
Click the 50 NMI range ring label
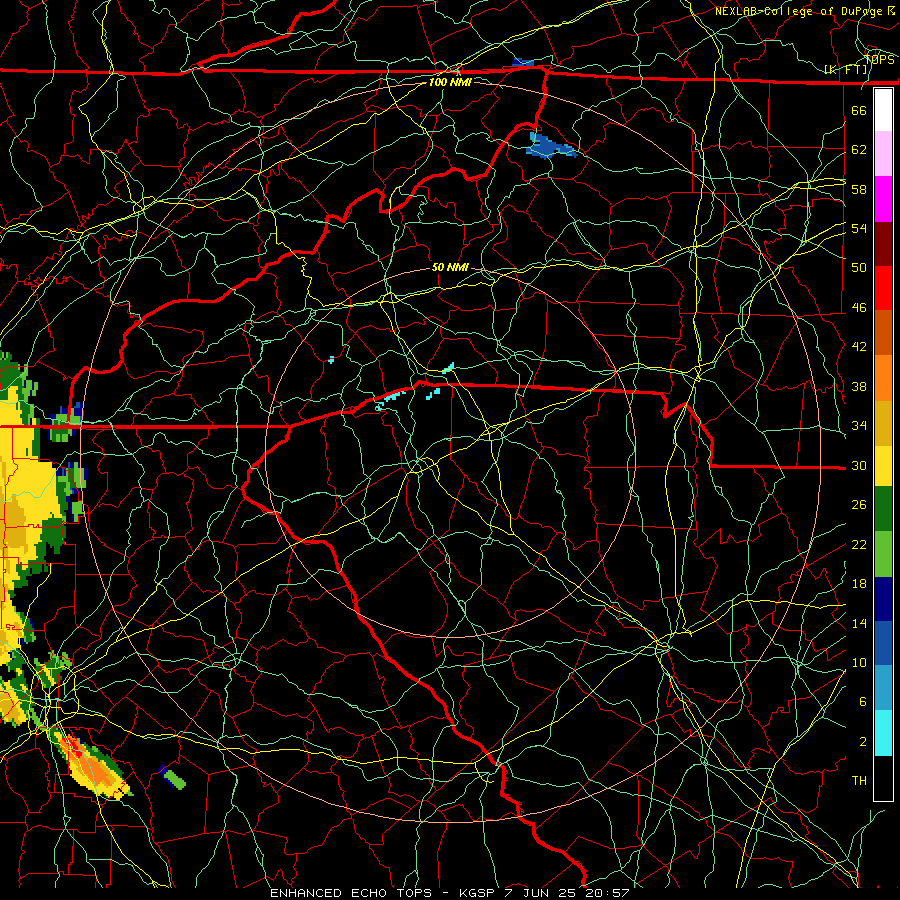[x=450, y=267]
